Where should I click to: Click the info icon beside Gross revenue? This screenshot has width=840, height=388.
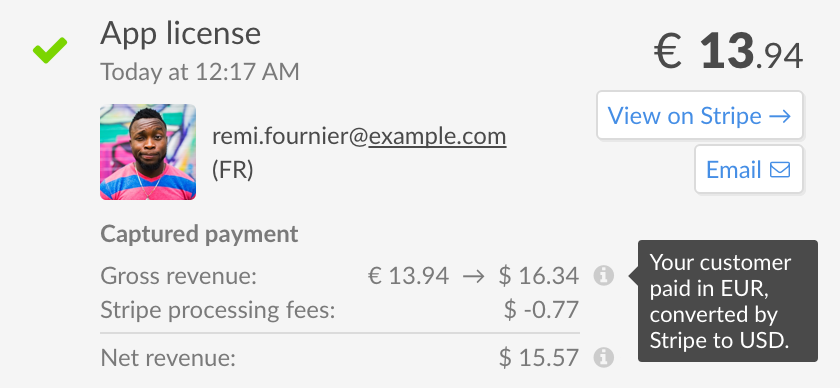[x=604, y=276]
